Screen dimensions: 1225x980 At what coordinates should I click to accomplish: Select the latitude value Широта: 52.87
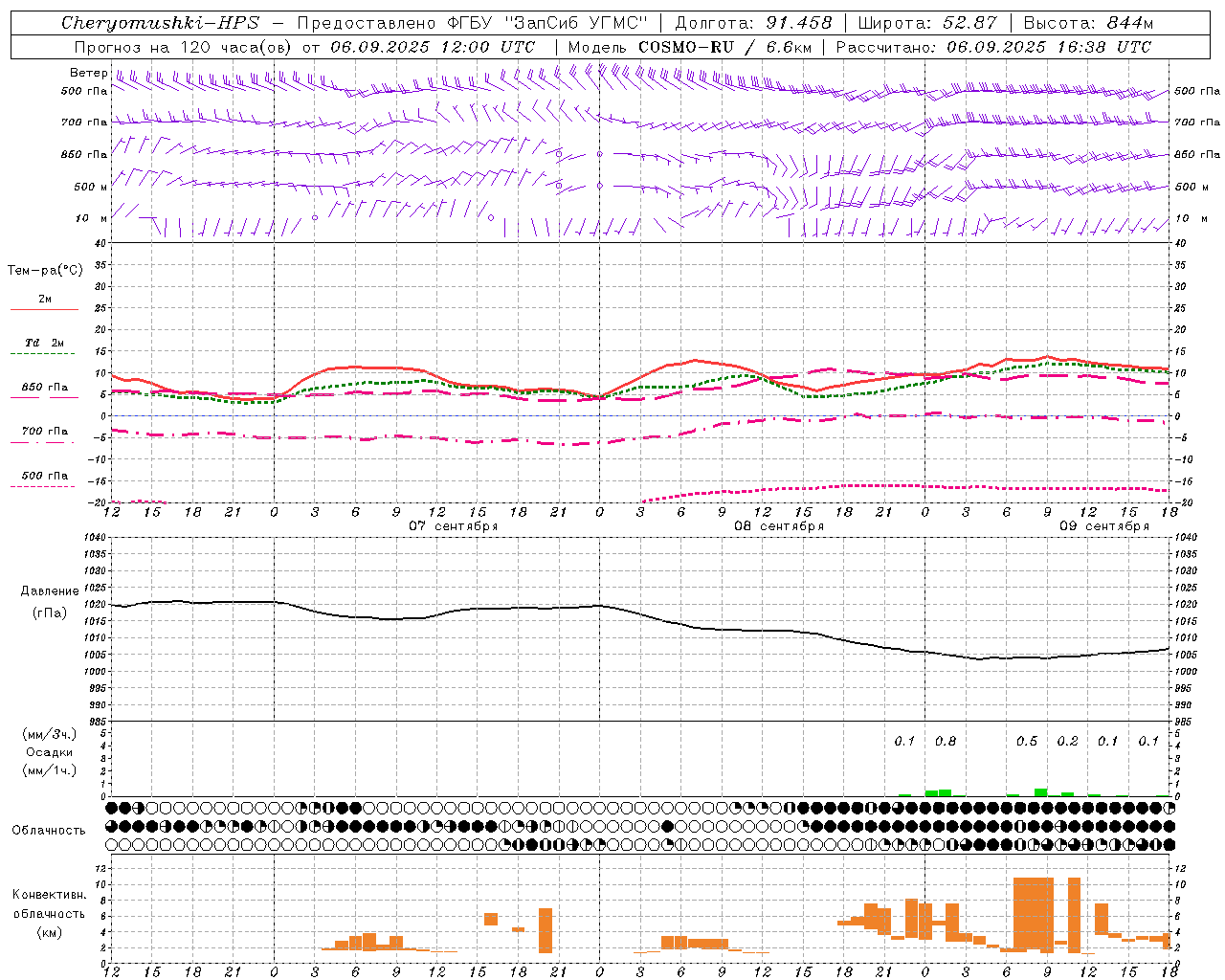tap(927, 23)
